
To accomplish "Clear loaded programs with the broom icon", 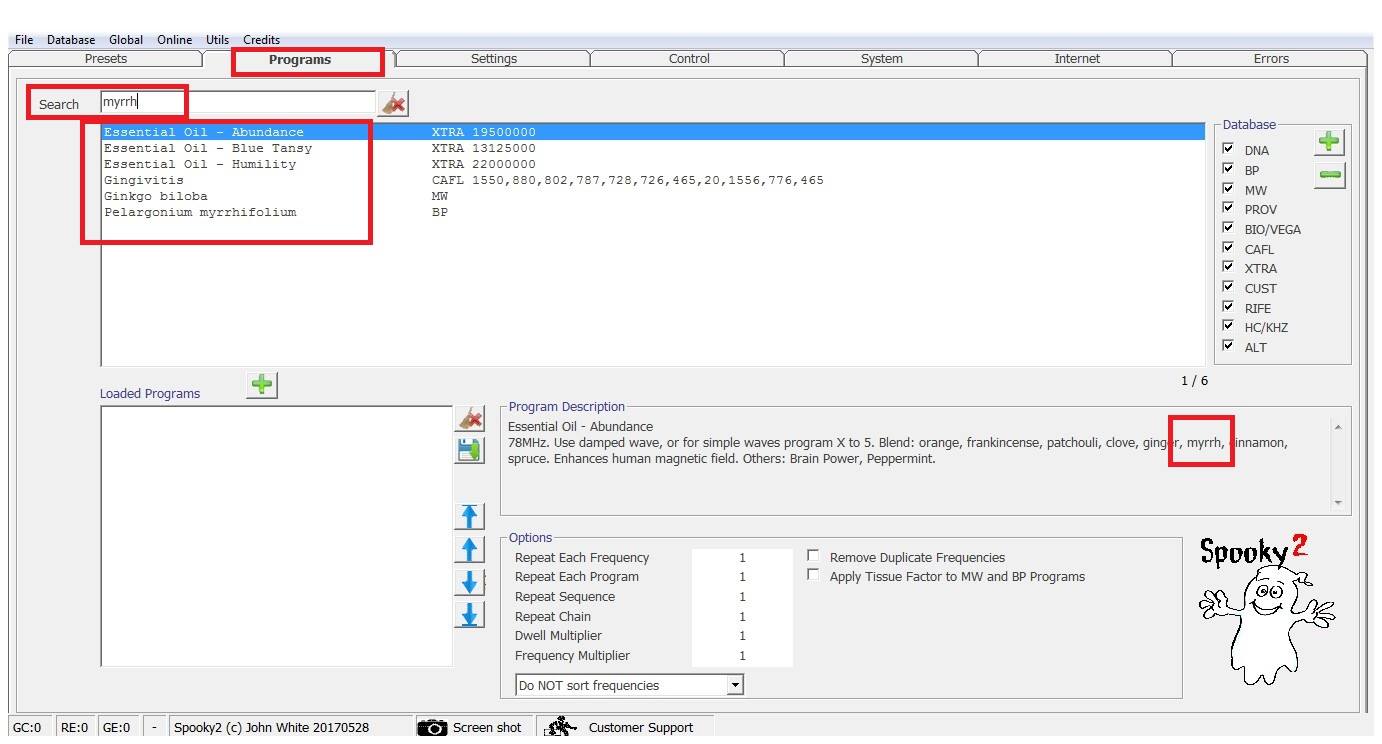I will (469, 419).
